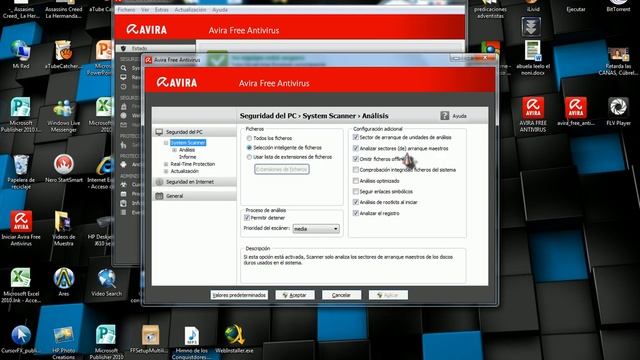640x360 pixels.
Task: Uncheck Análisis de rootkits al iniciar
Action: click(x=356, y=202)
